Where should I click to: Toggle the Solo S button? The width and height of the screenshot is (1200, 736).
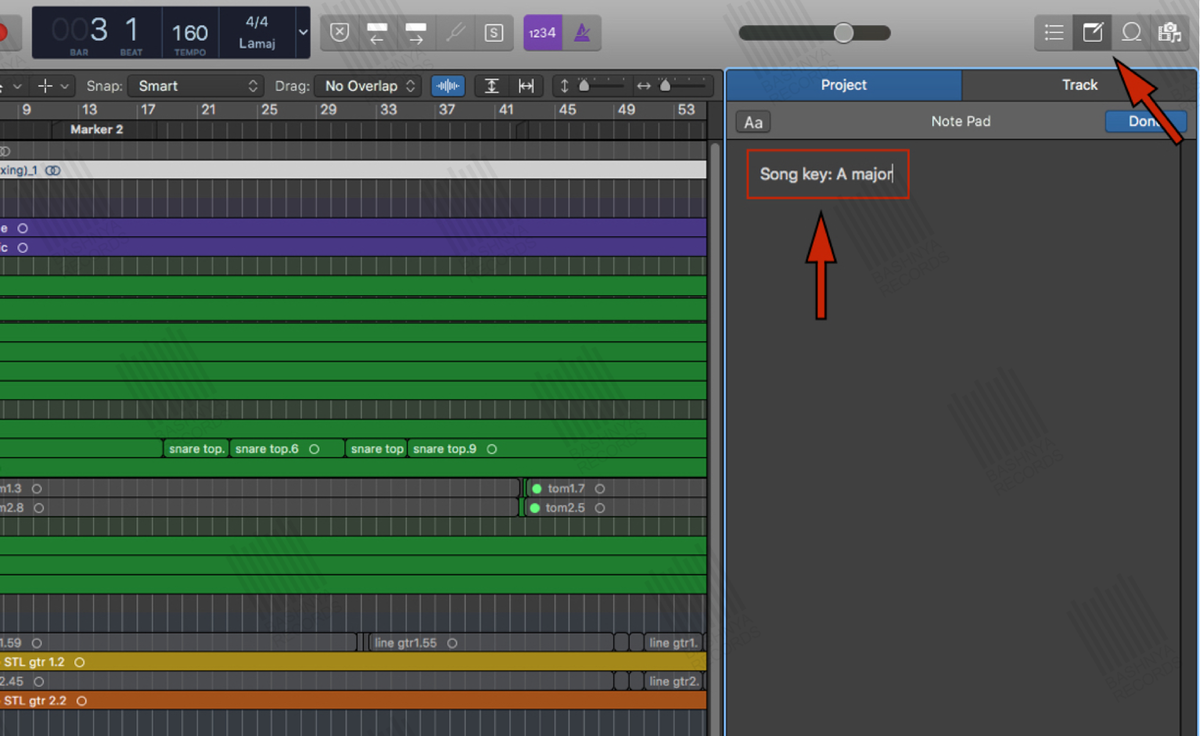click(493, 33)
